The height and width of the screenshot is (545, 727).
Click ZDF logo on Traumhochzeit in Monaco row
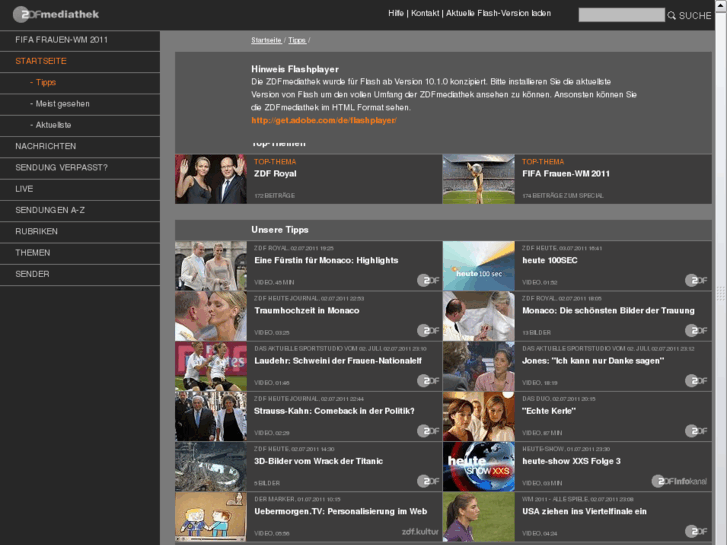pos(428,330)
